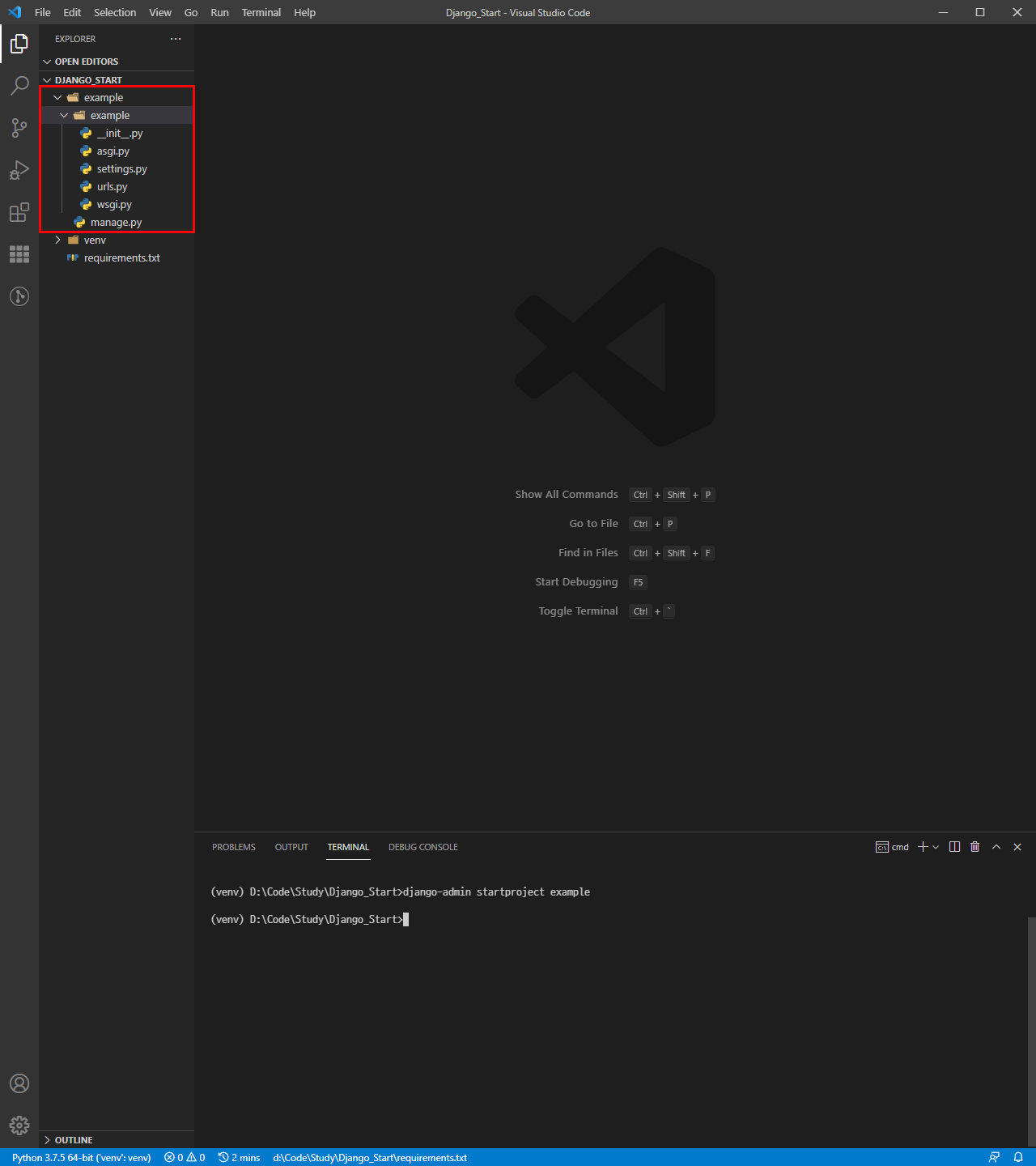Open the Search view in activity bar

[x=19, y=86]
